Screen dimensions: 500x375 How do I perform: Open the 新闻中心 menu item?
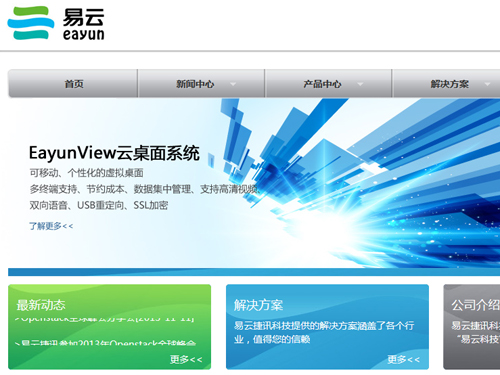click(195, 84)
